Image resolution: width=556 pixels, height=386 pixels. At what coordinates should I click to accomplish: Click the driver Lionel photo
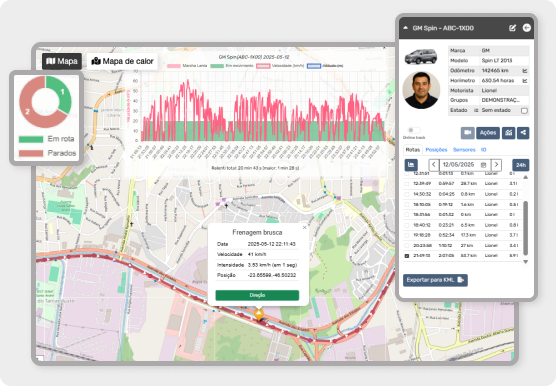pos(421,90)
